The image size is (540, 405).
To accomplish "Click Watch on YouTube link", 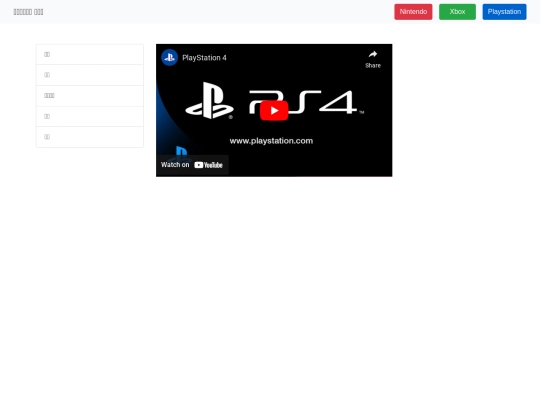I will click(192, 165).
